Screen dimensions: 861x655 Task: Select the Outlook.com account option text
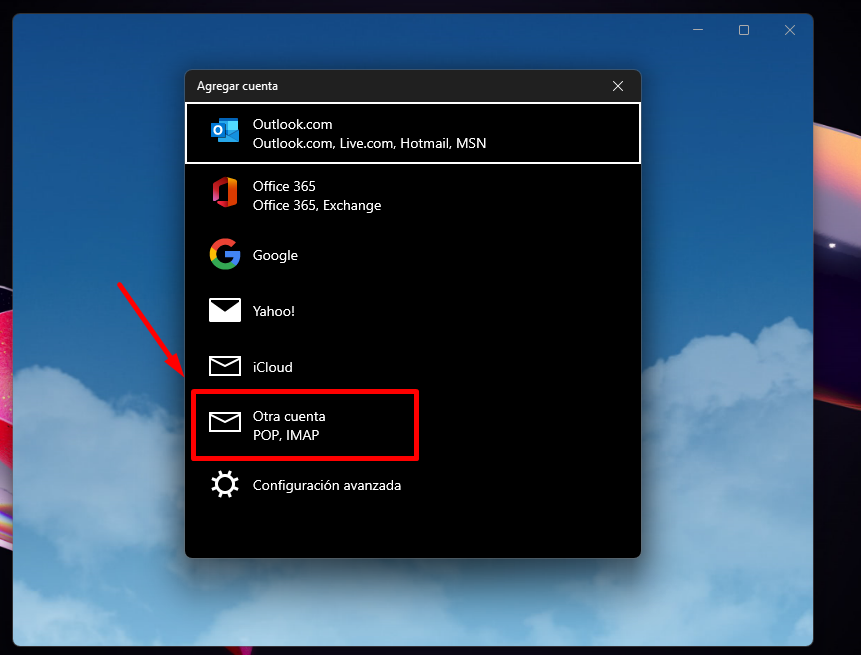tap(292, 124)
